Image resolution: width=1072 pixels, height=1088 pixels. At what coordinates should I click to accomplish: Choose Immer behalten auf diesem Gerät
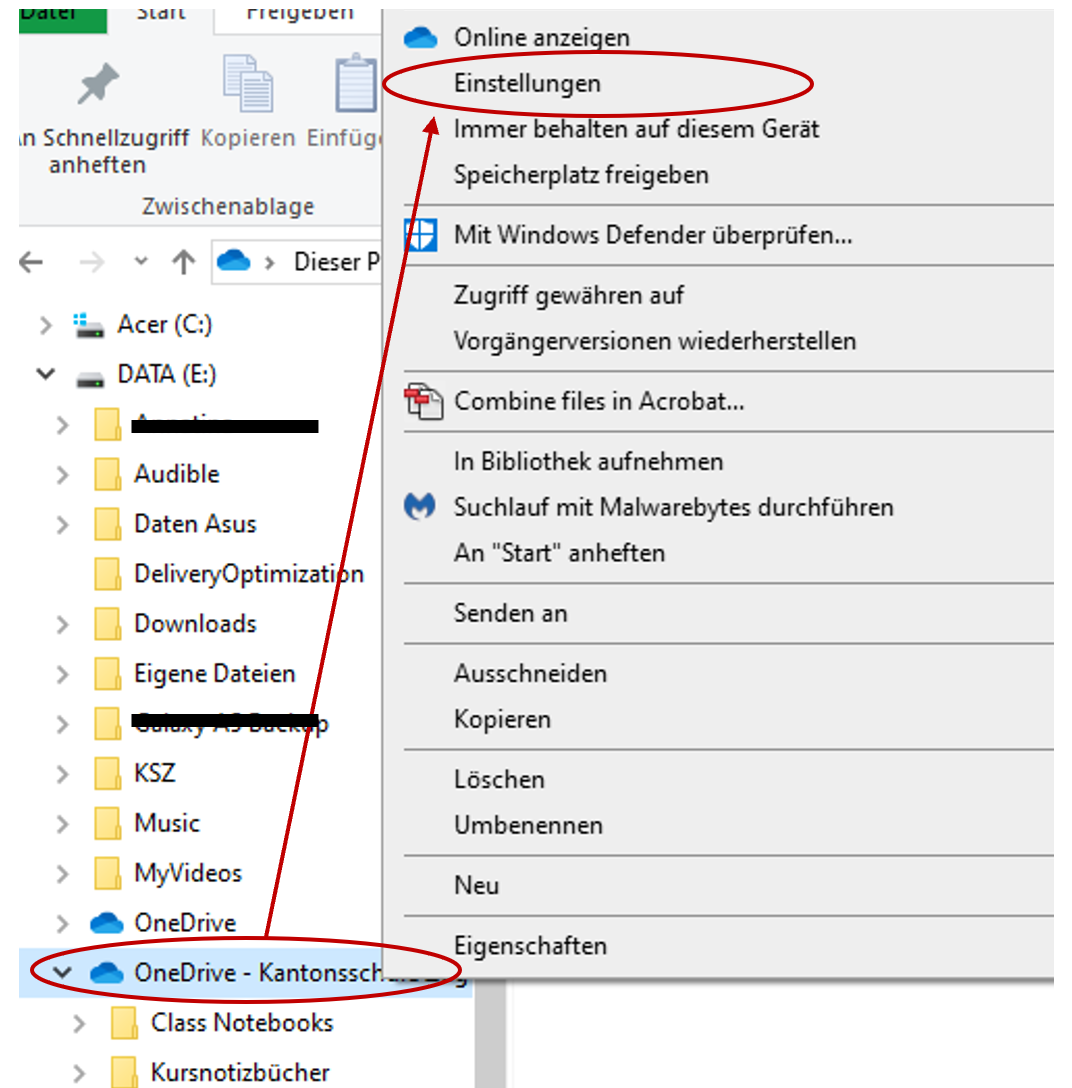tap(636, 129)
